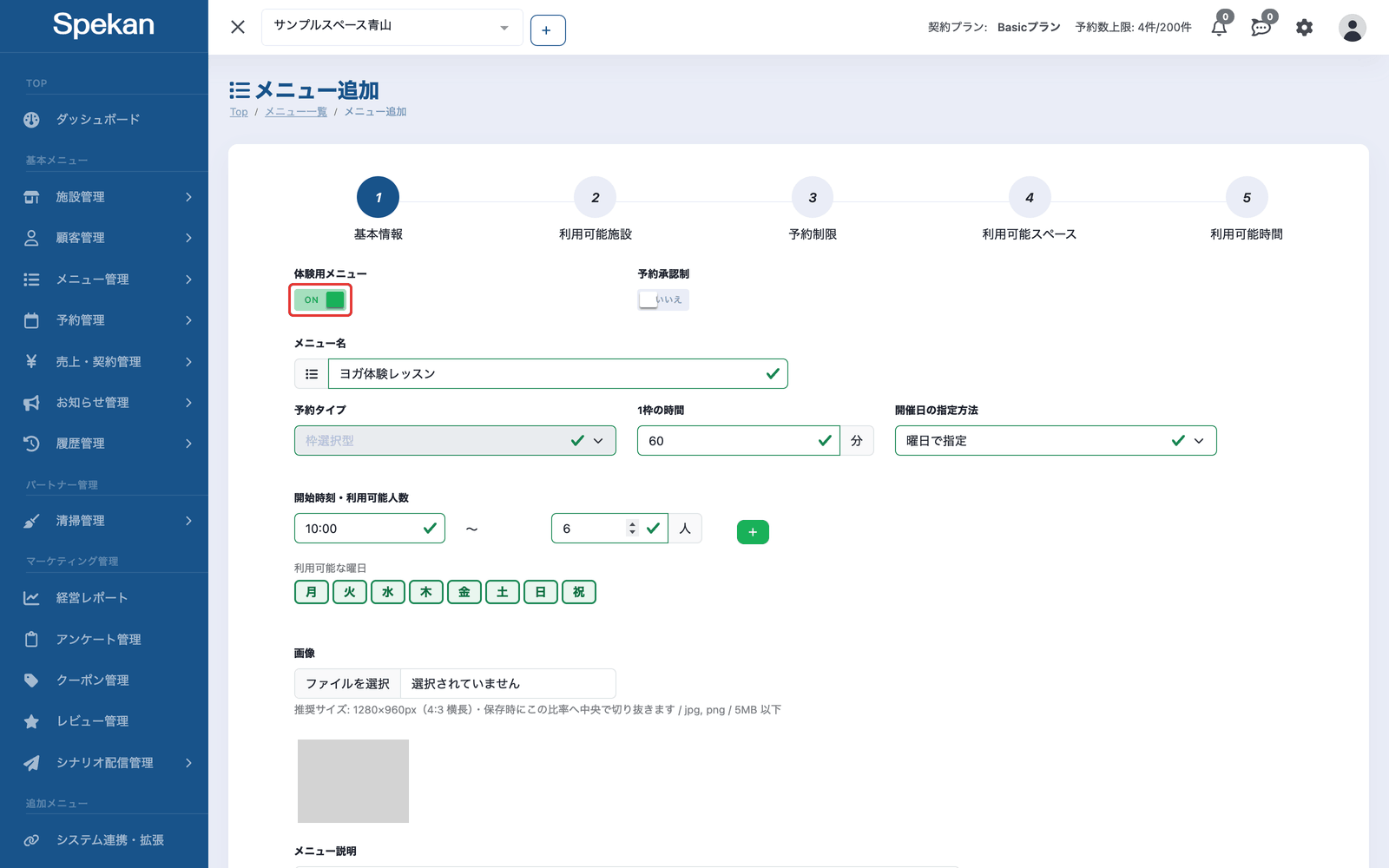Go to step 5 利用可能時間
The width and height of the screenshot is (1389, 868).
coord(1247,198)
